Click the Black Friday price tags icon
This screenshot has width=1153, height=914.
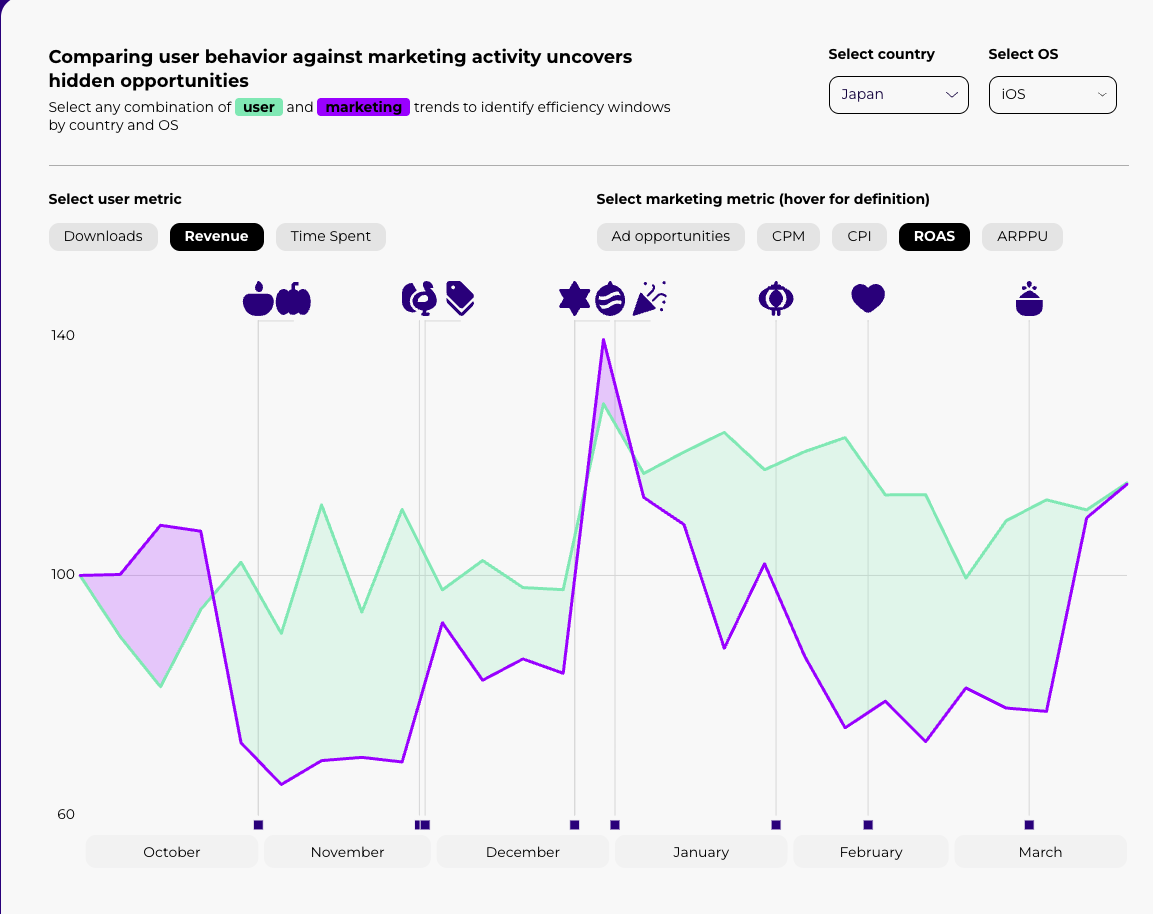point(460,297)
